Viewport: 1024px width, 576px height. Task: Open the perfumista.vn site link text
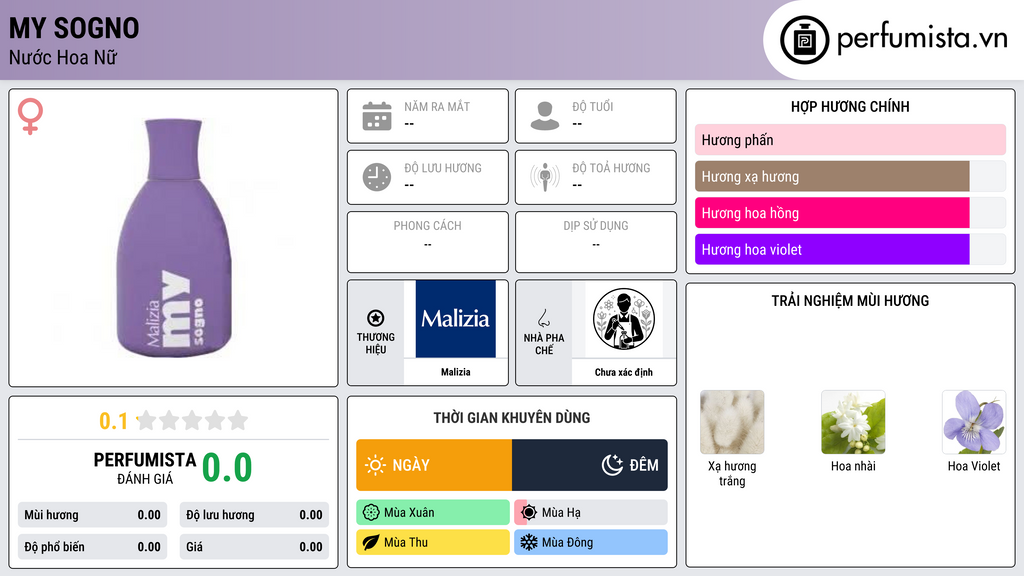coord(922,39)
